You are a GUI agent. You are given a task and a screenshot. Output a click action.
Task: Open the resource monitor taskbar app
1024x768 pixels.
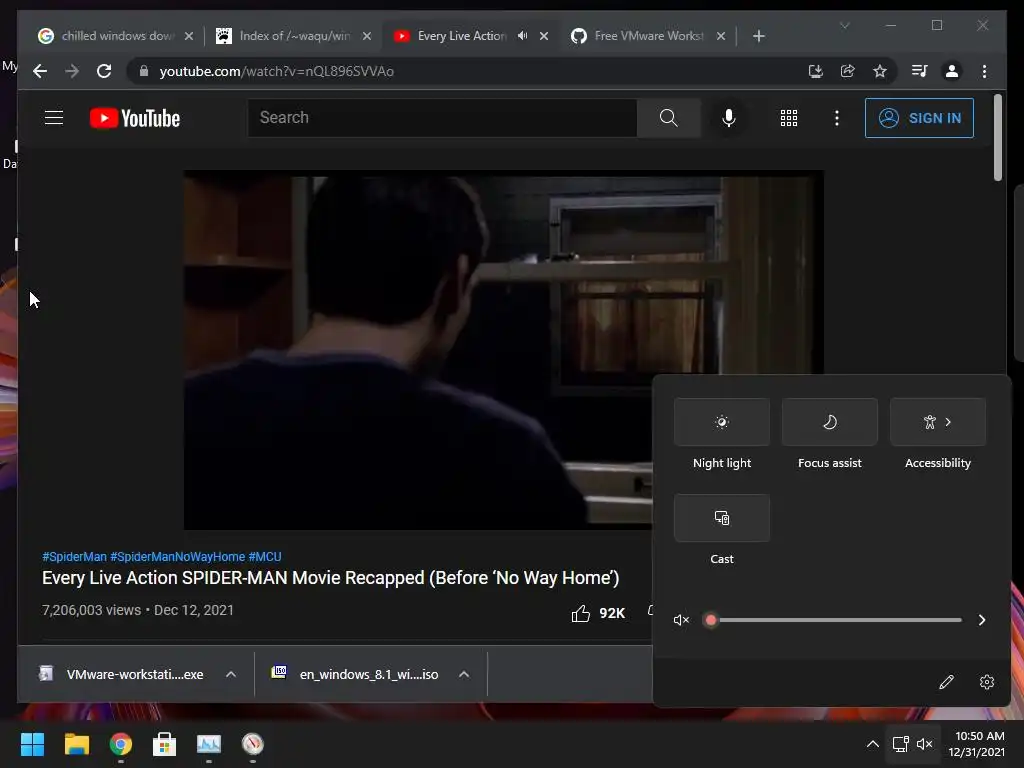209,744
